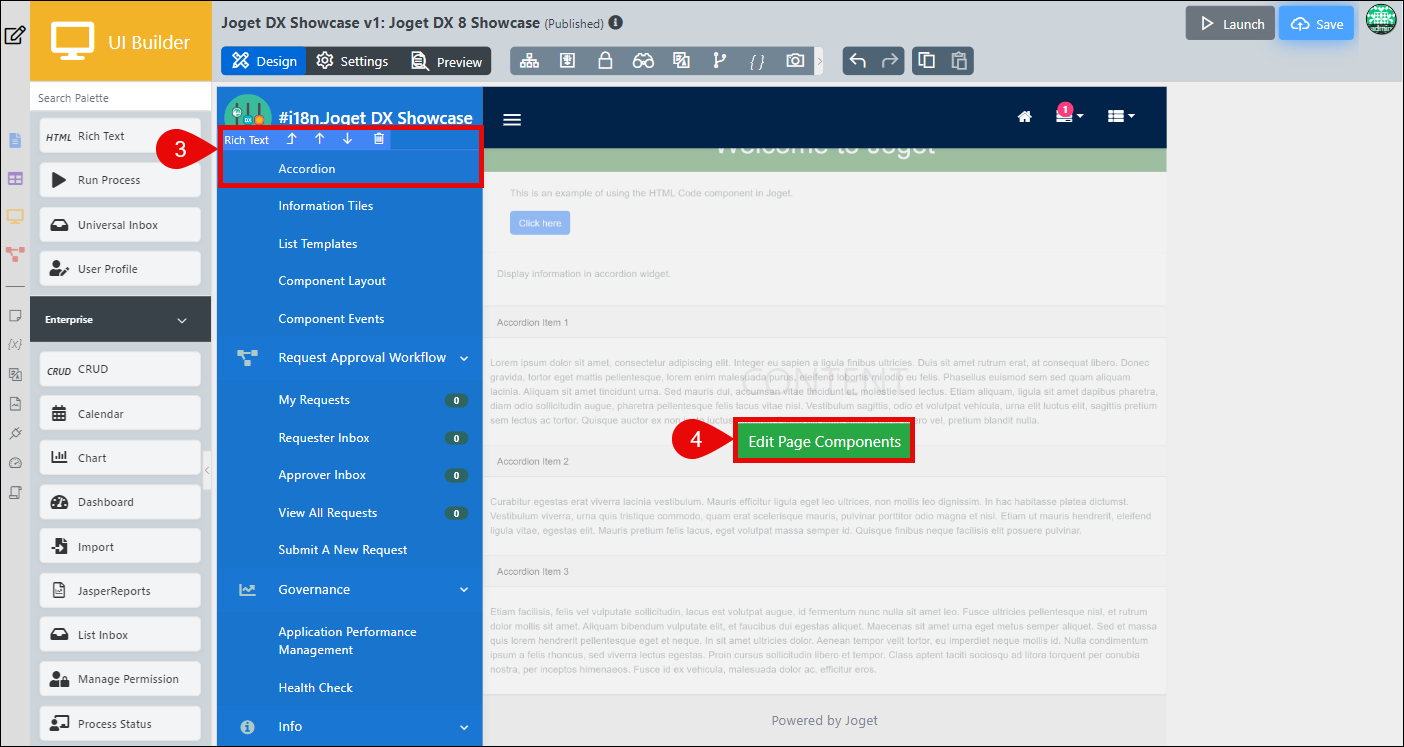
Task: Open the red process builder sidebar icon
Action: coord(15,254)
